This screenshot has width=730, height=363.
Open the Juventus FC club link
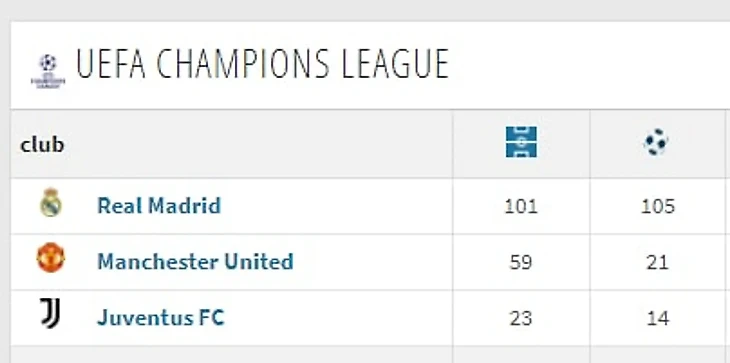click(161, 318)
